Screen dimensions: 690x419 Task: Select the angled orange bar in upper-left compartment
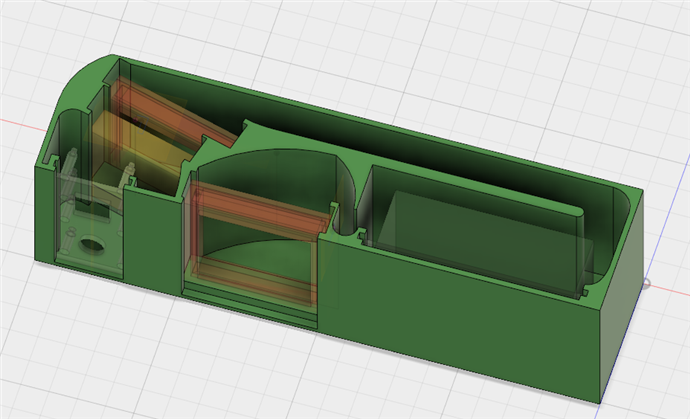pyautogui.click(x=176, y=115)
